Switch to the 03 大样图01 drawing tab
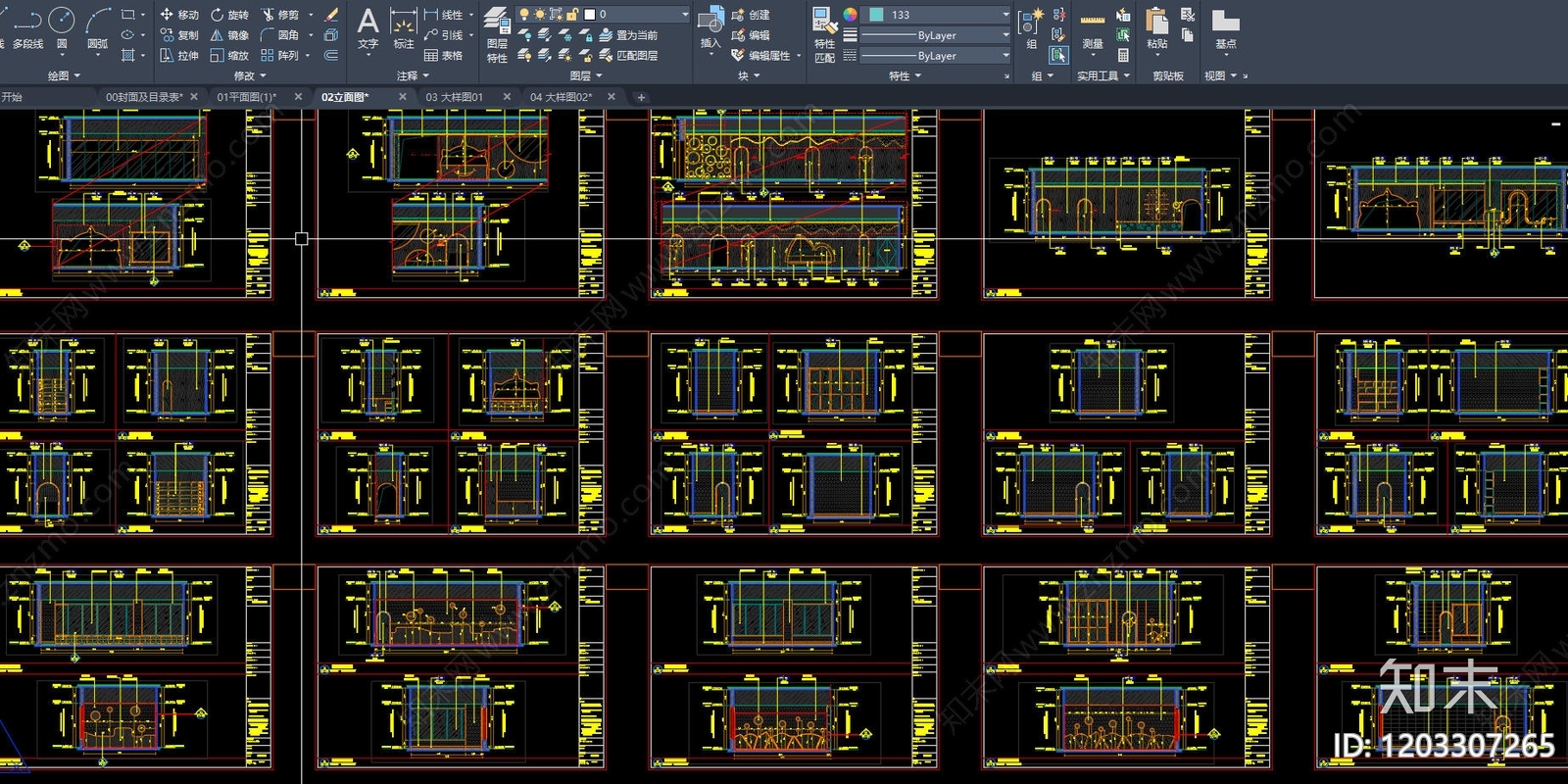The width and height of the screenshot is (1568, 784). 455,97
